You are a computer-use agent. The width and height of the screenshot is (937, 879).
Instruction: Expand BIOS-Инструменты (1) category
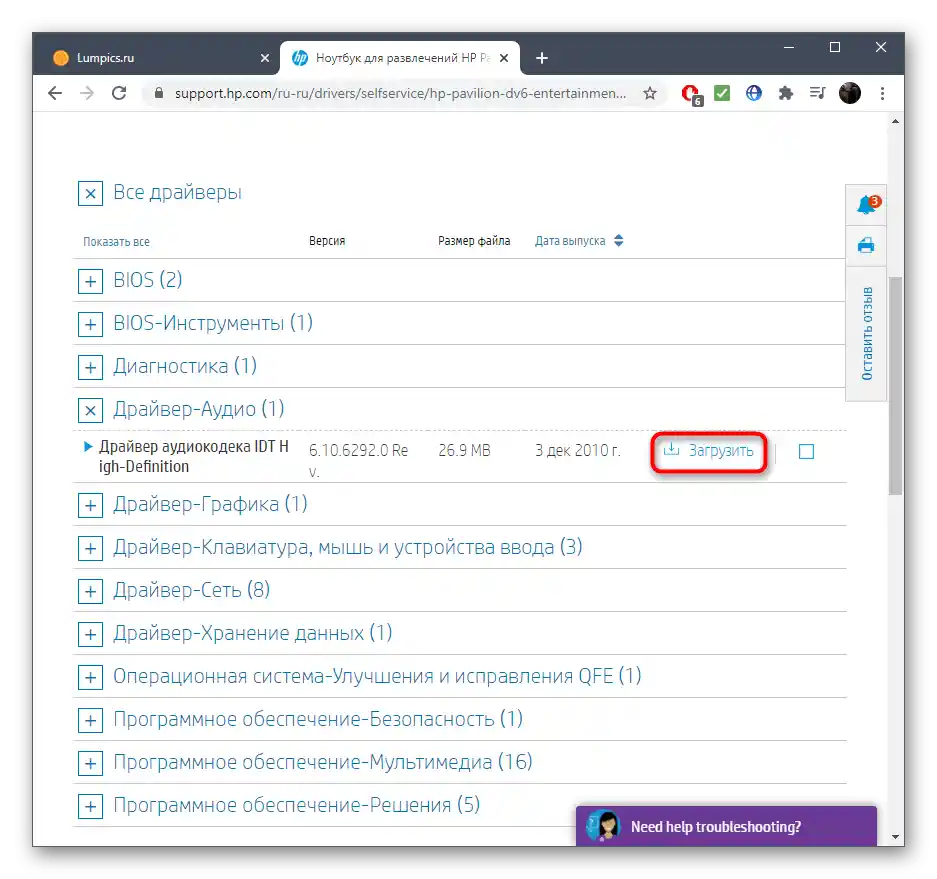[90, 324]
